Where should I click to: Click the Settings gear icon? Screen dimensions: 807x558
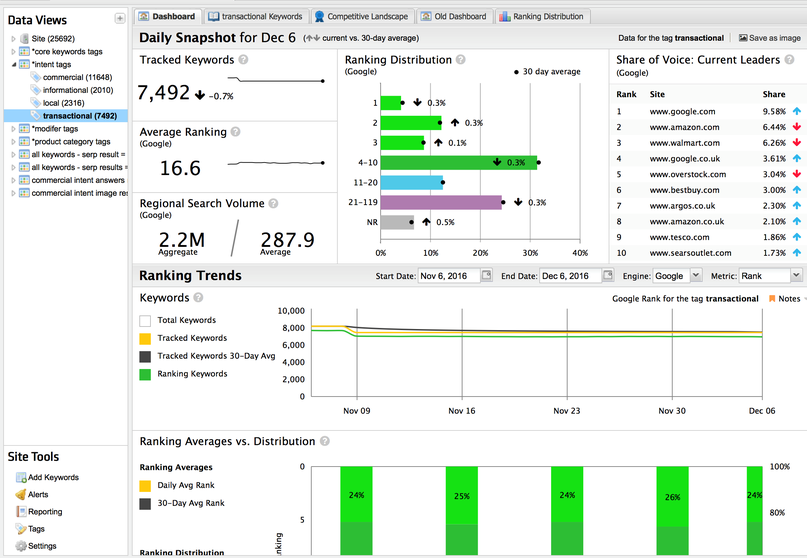(21, 546)
